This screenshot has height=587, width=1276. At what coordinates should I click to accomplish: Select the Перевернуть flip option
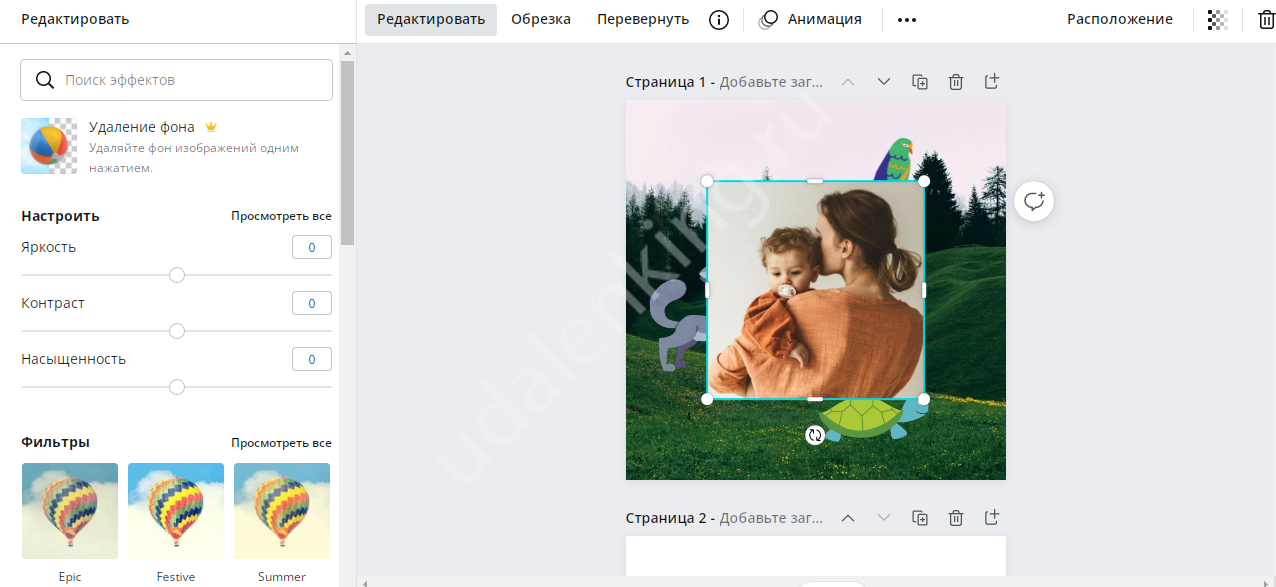click(643, 19)
